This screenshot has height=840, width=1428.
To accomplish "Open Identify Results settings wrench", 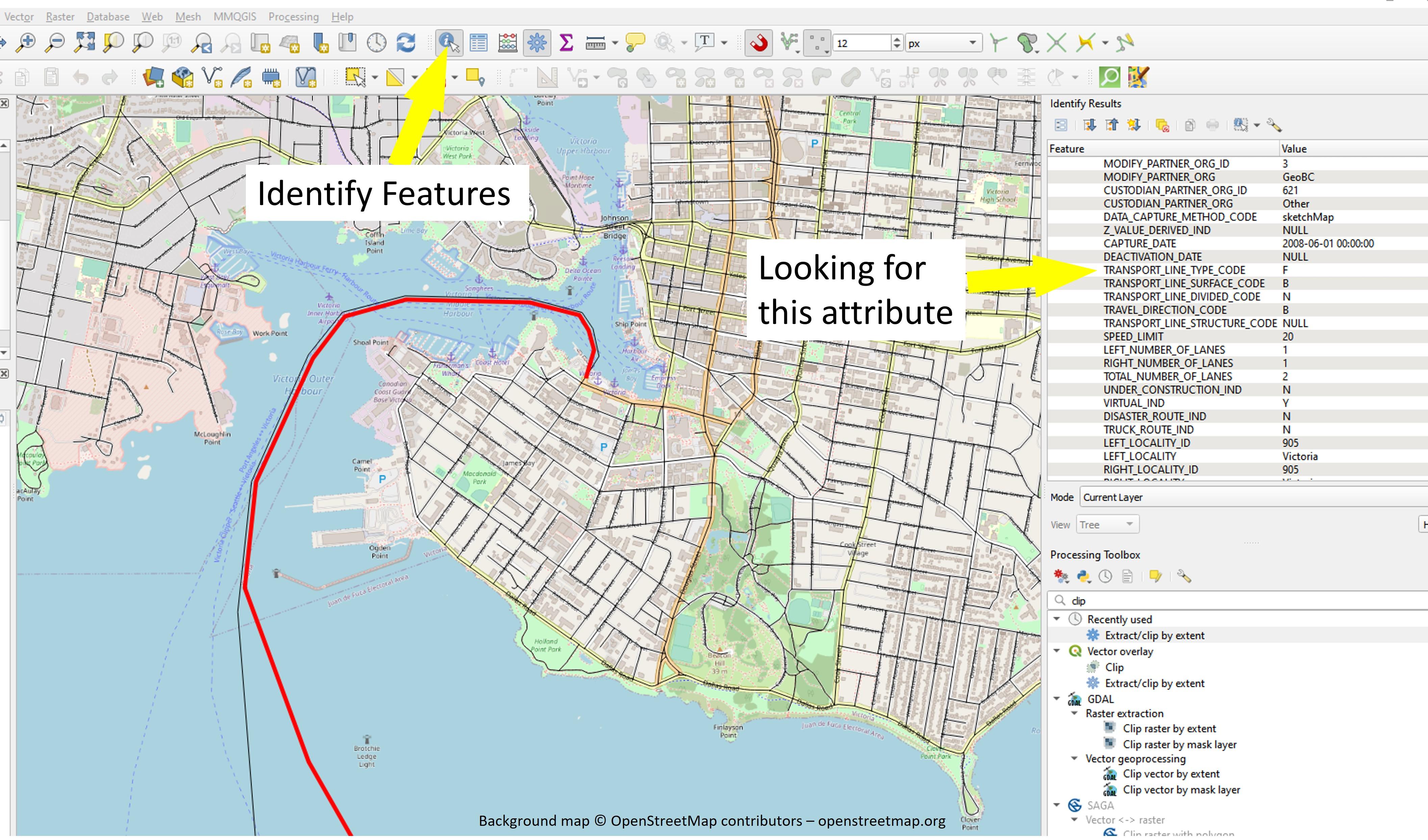I will (1274, 125).
